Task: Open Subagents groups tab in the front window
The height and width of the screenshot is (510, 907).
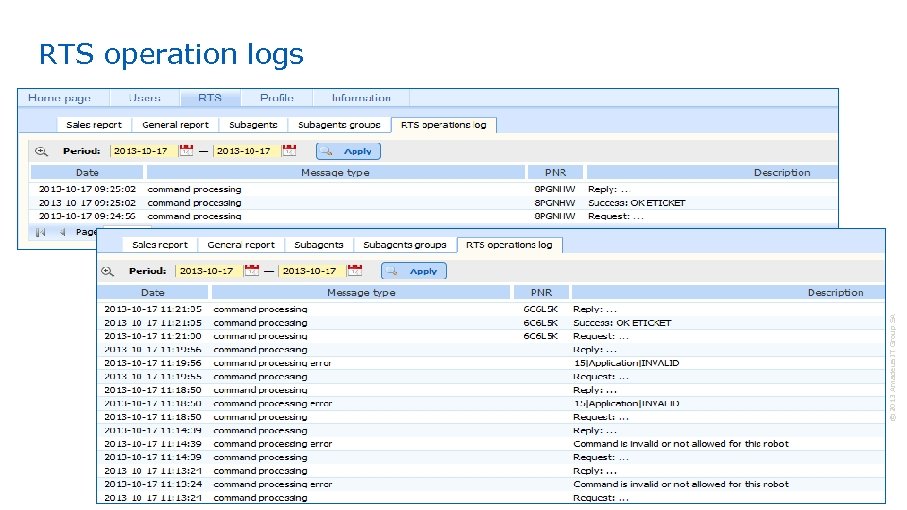Action: click(405, 245)
